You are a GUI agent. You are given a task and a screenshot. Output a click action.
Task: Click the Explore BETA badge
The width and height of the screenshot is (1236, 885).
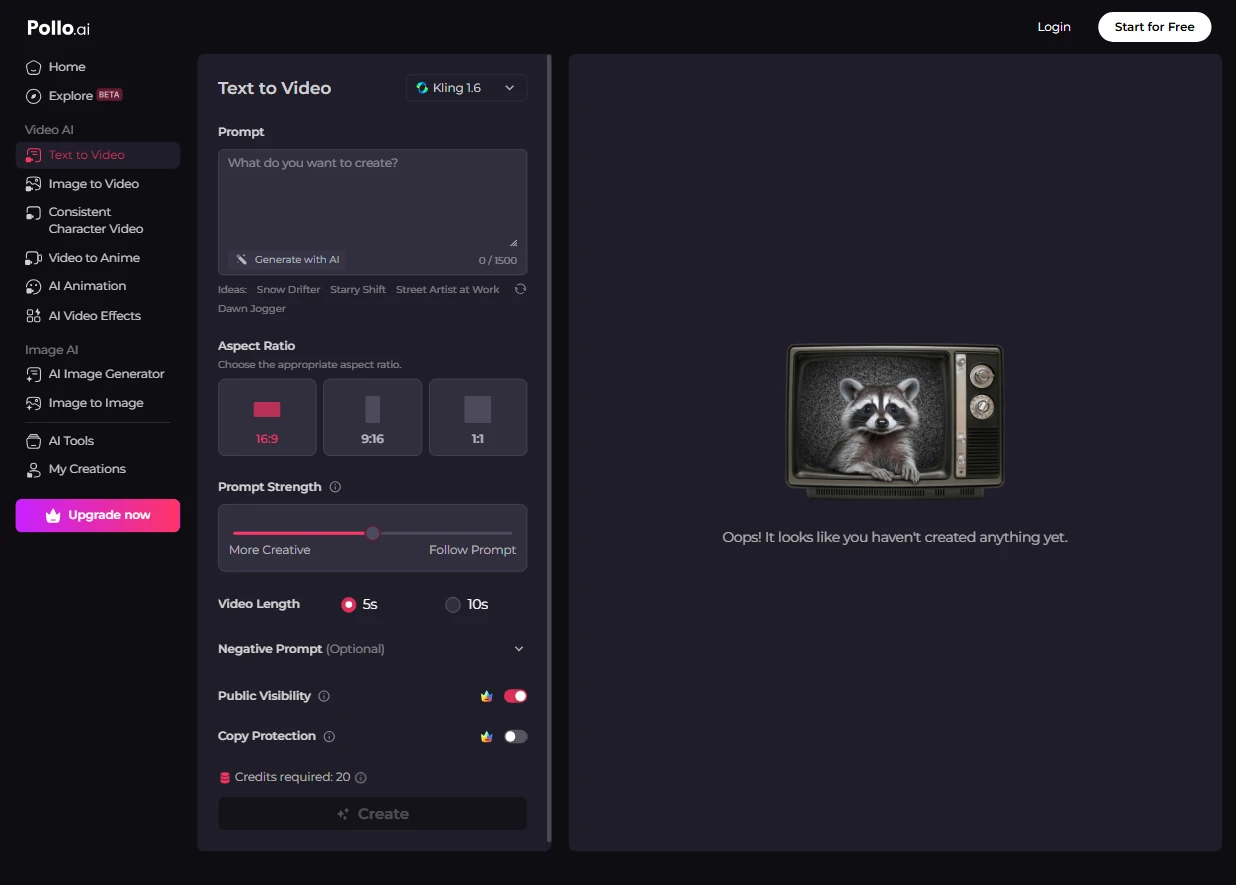(109, 95)
